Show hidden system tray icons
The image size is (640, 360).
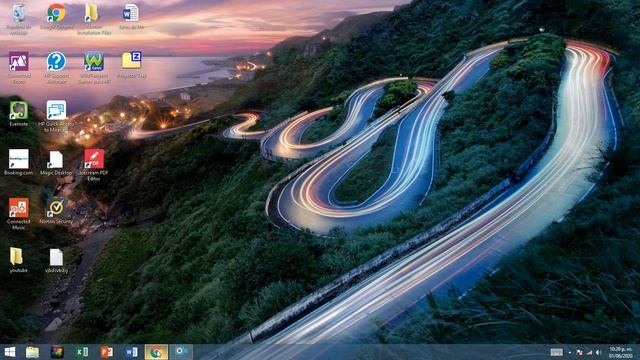(570, 353)
